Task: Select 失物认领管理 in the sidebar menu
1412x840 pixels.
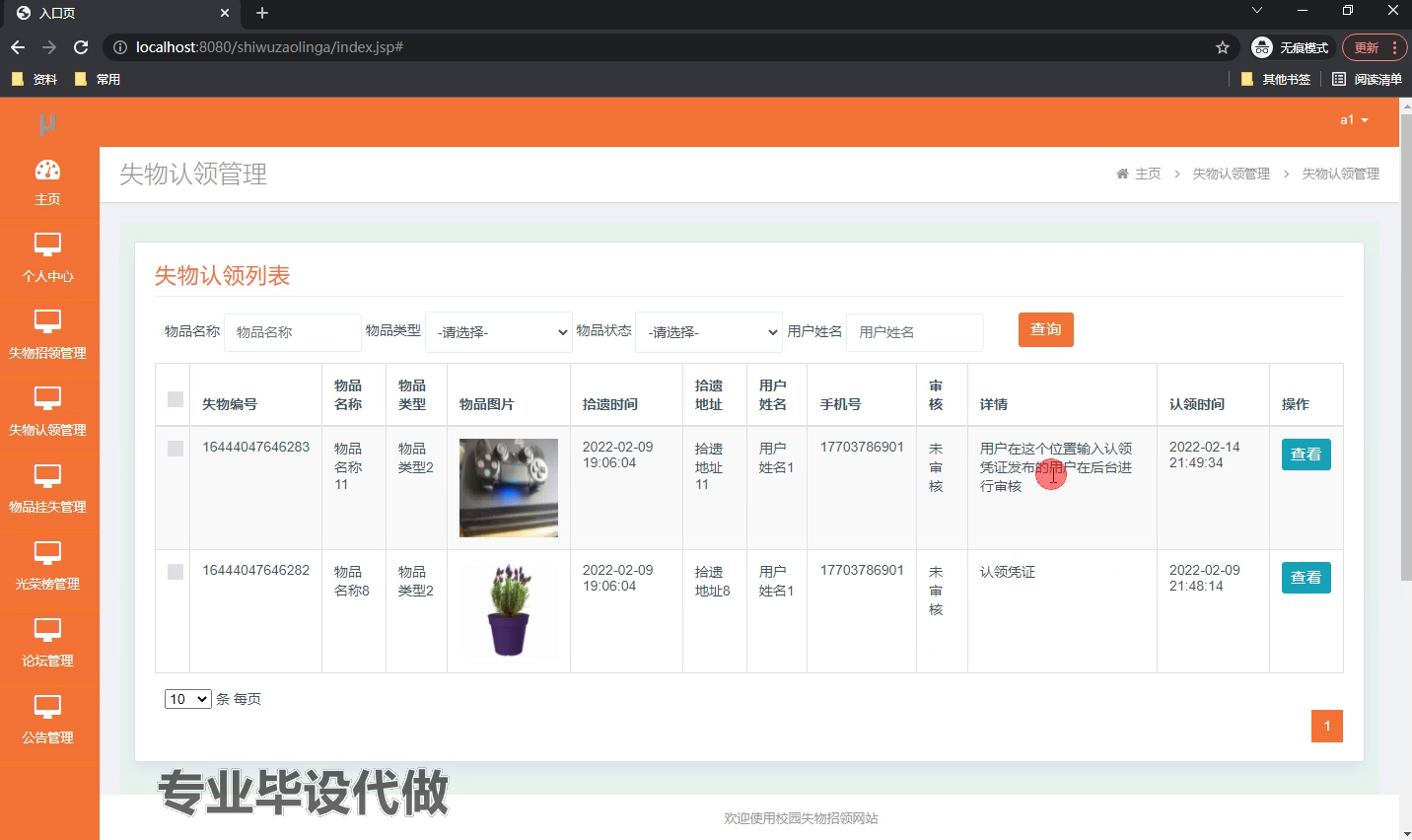Action: click(x=47, y=430)
